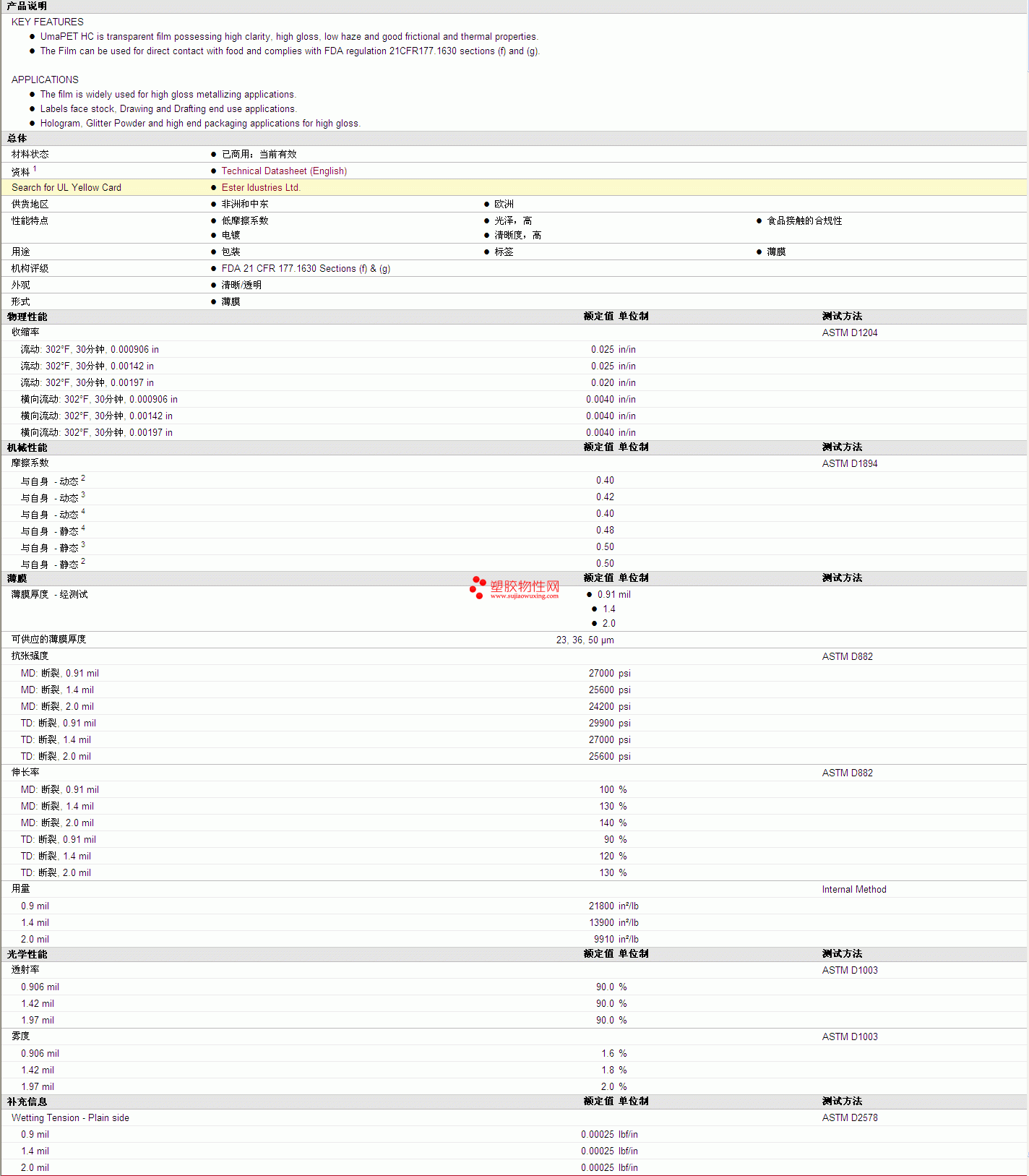
Task: Click the 13900 in²/lb yield value
Action: [613, 923]
